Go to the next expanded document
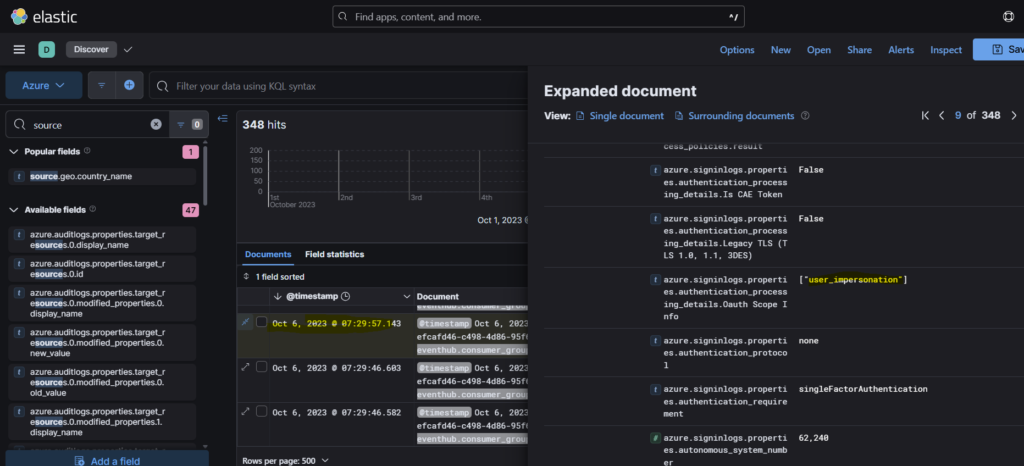This screenshot has width=1024, height=466. coord(1013,116)
